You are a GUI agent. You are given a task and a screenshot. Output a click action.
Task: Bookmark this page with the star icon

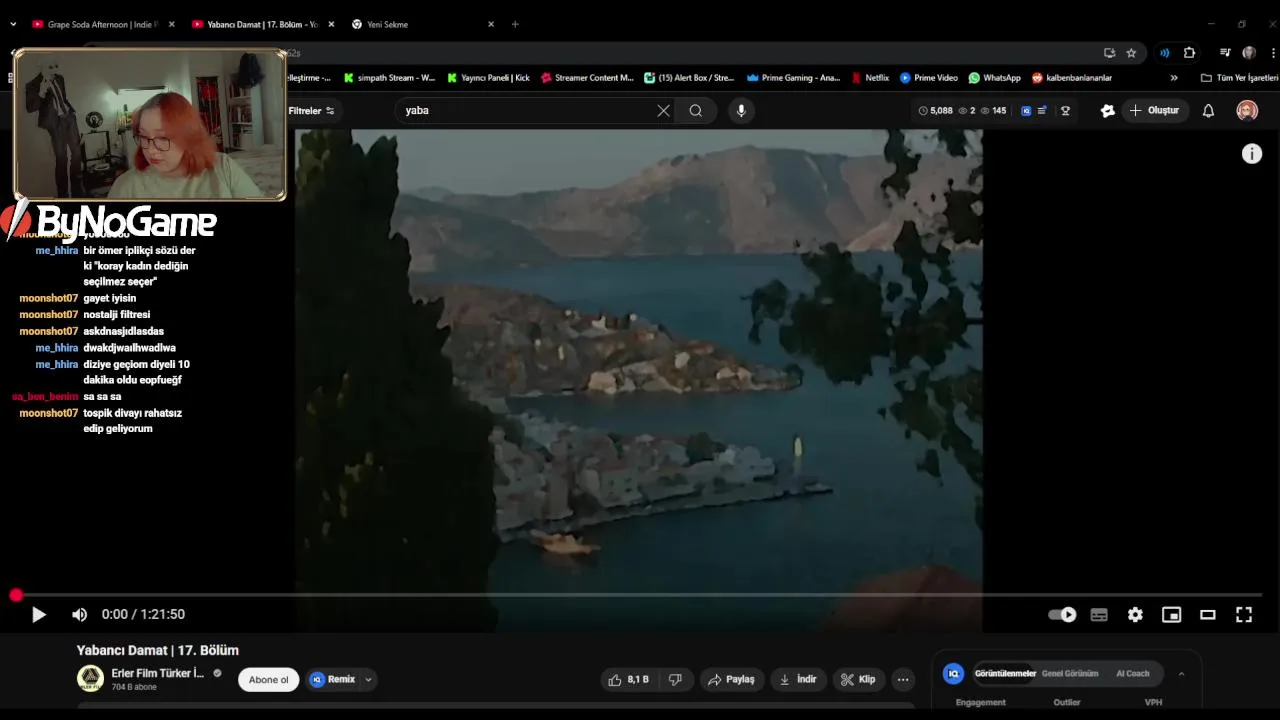click(x=1131, y=53)
